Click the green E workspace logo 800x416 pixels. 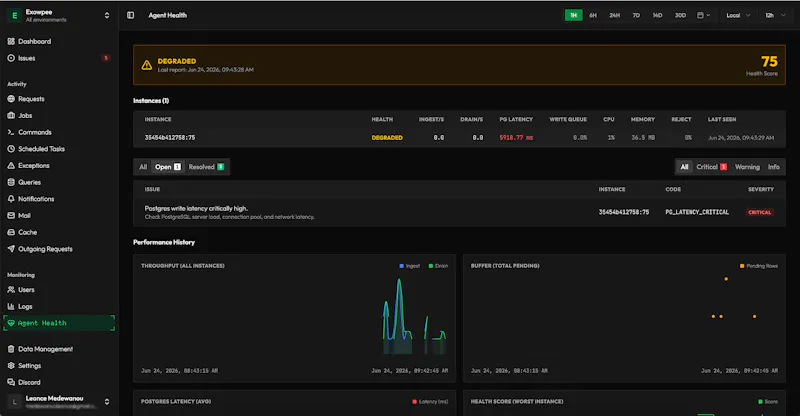click(x=14, y=16)
